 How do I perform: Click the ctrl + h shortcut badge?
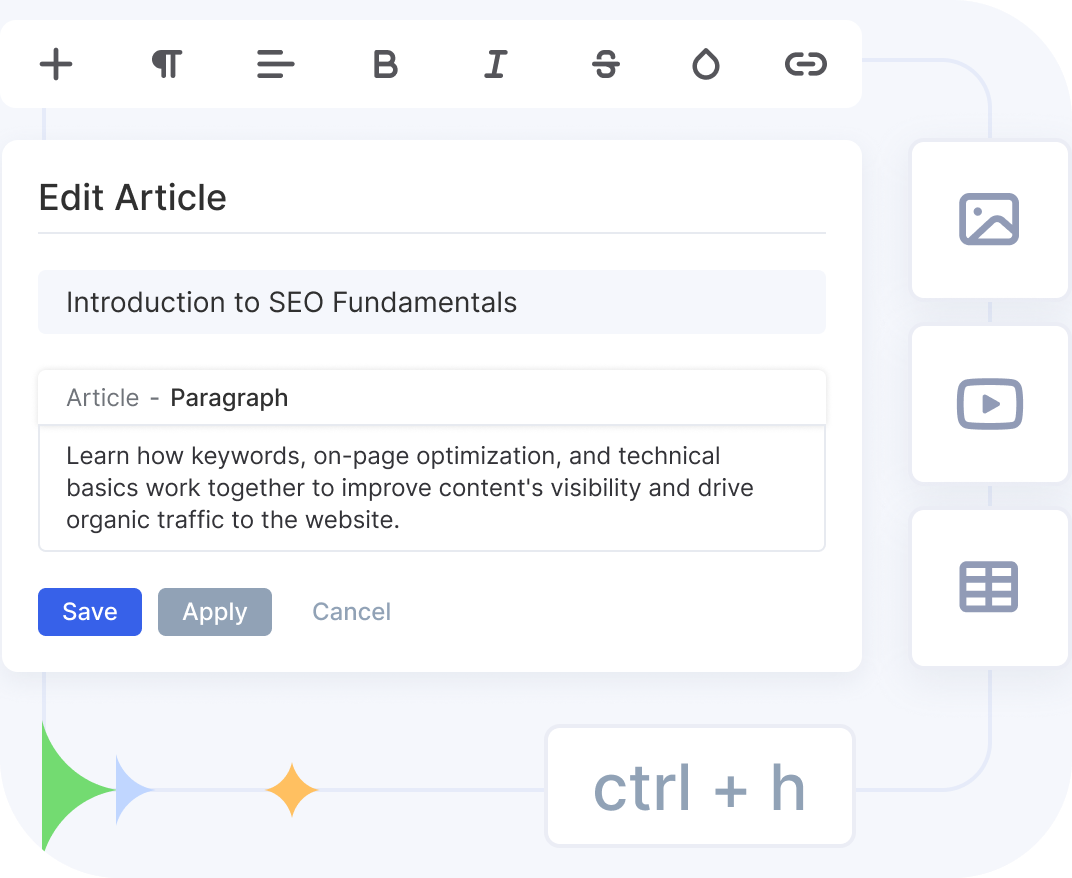pos(699,788)
